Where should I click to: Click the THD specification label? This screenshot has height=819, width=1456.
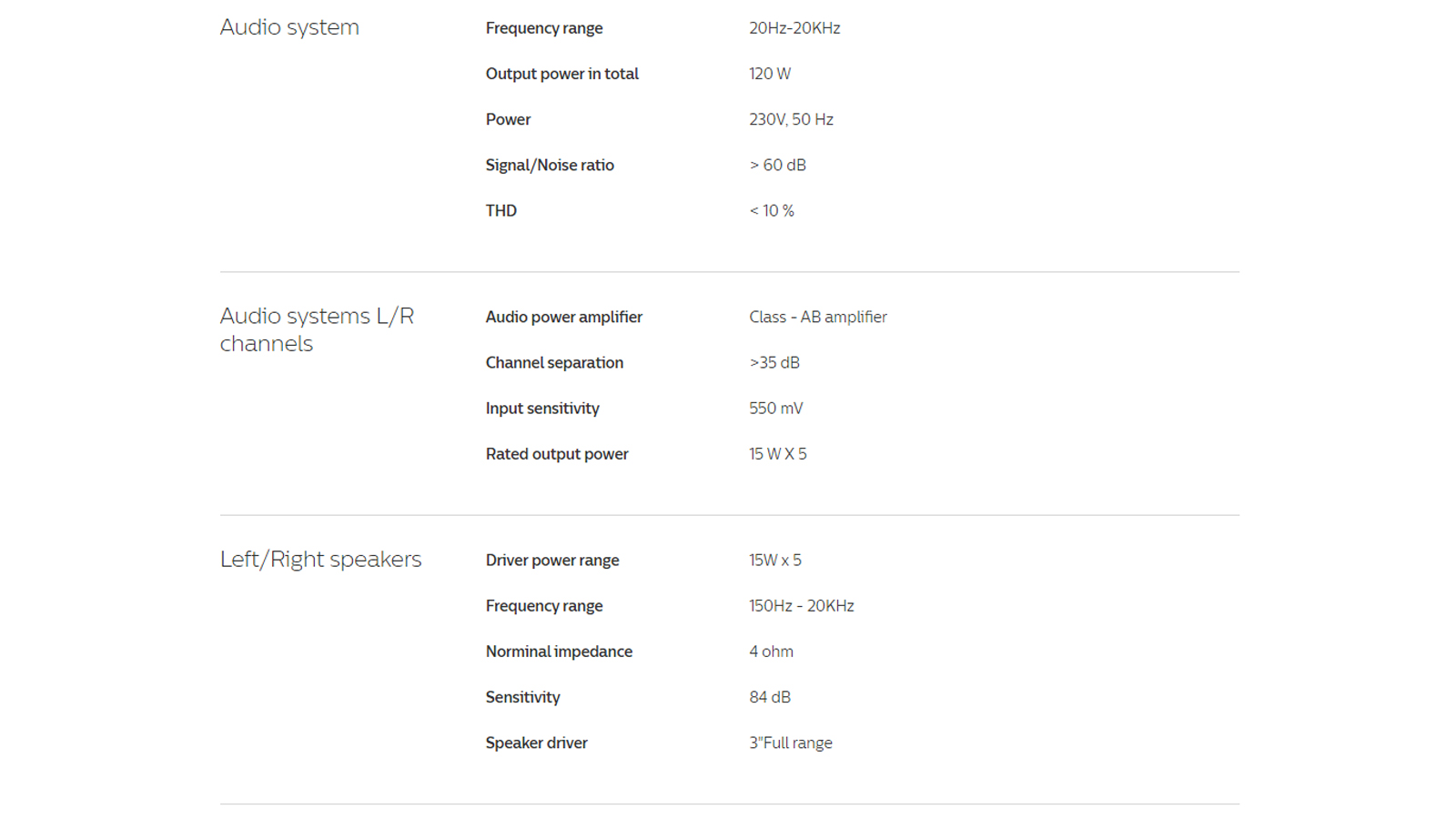coord(500,210)
